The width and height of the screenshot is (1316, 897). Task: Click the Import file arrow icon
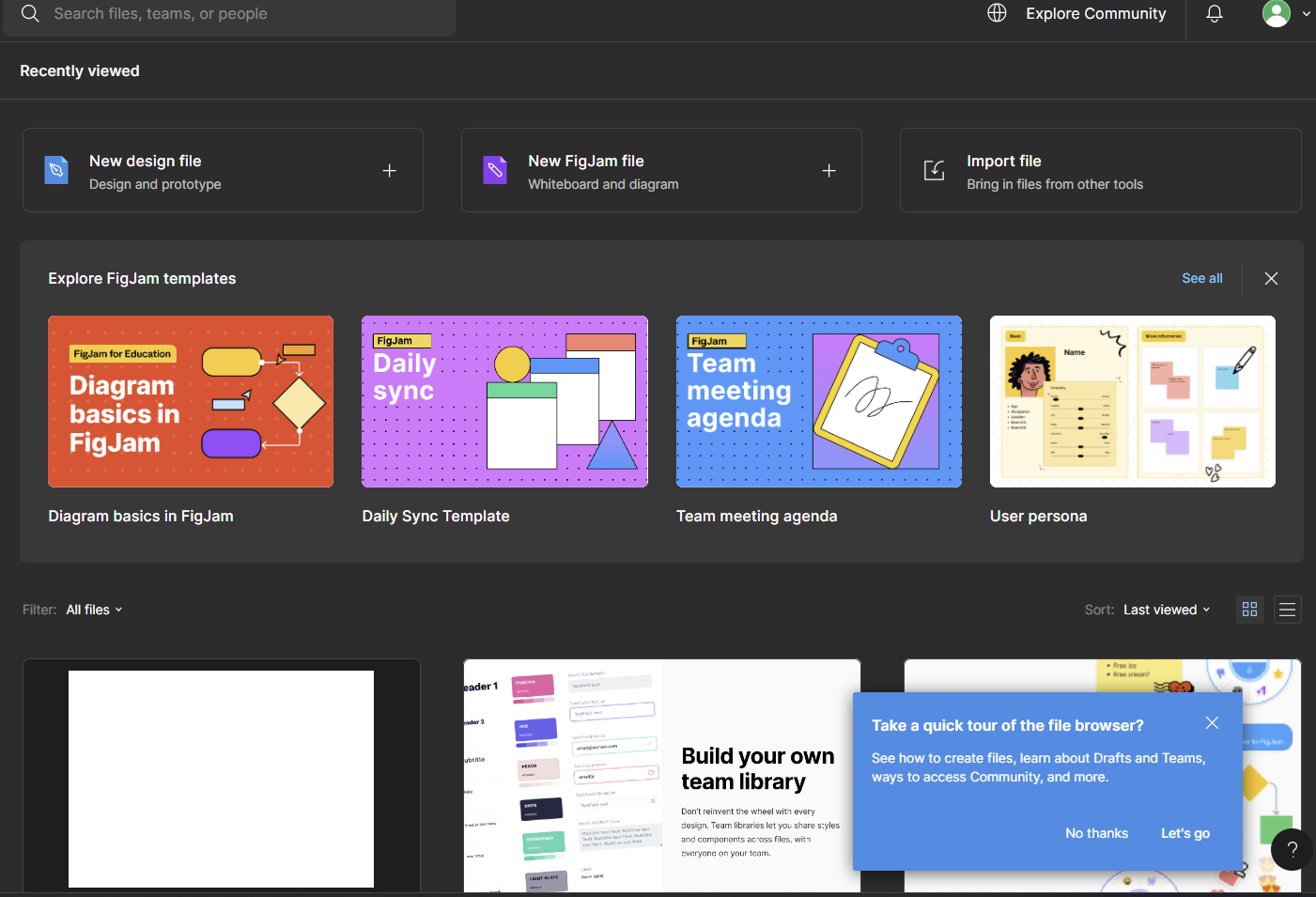pyautogui.click(x=934, y=170)
